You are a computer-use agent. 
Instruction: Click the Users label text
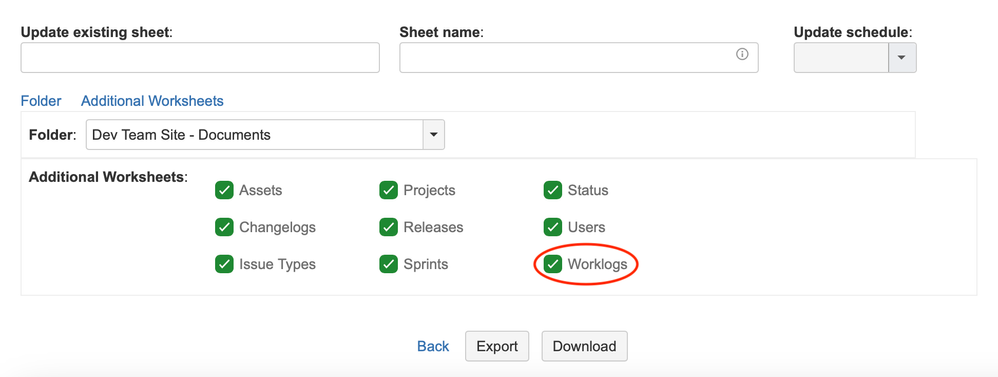pyautogui.click(x=587, y=227)
